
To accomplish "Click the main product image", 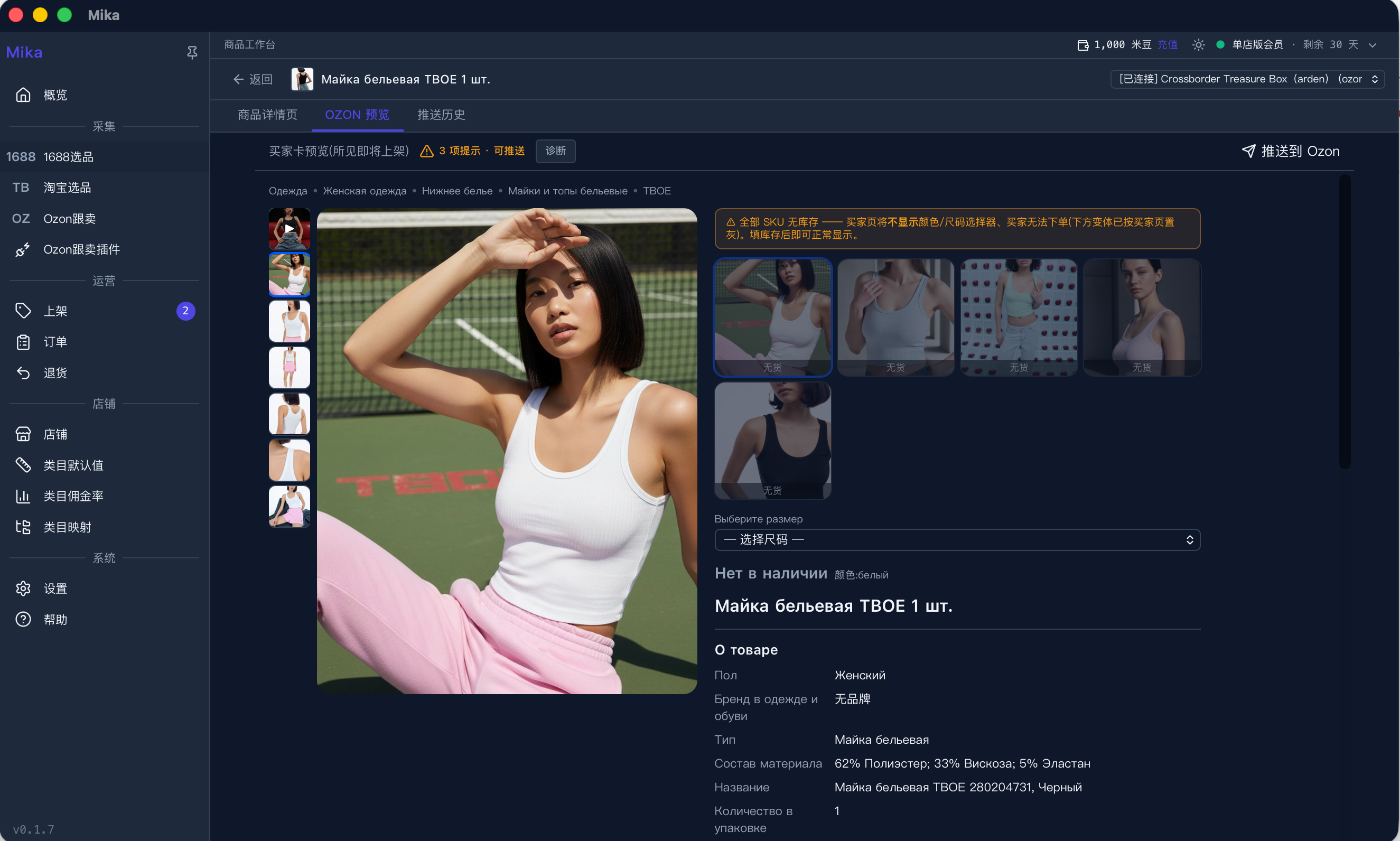I will click(507, 451).
